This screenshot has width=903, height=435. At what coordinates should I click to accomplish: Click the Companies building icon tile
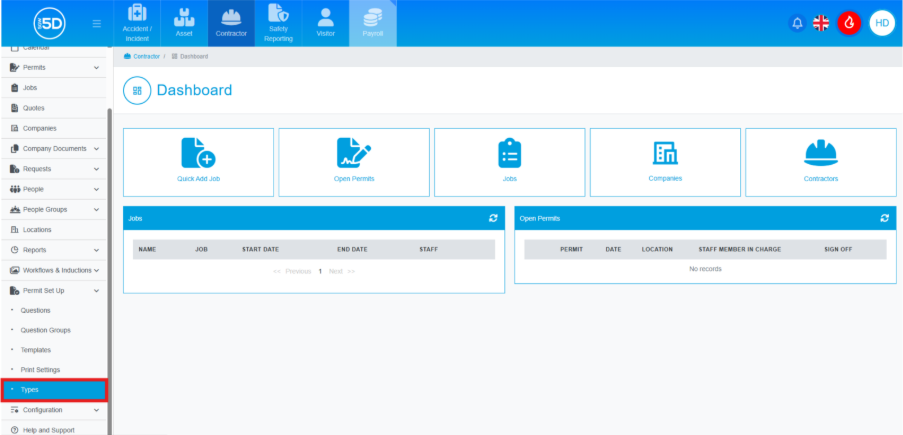point(665,159)
